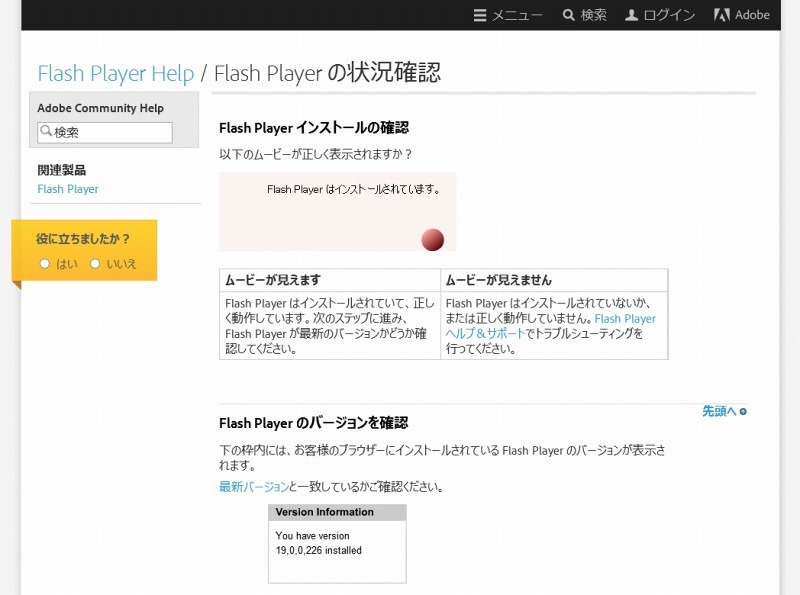Focus the Adobe Community Help search field
Screen dimensions: 800x595
pyautogui.click(x=105, y=133)
